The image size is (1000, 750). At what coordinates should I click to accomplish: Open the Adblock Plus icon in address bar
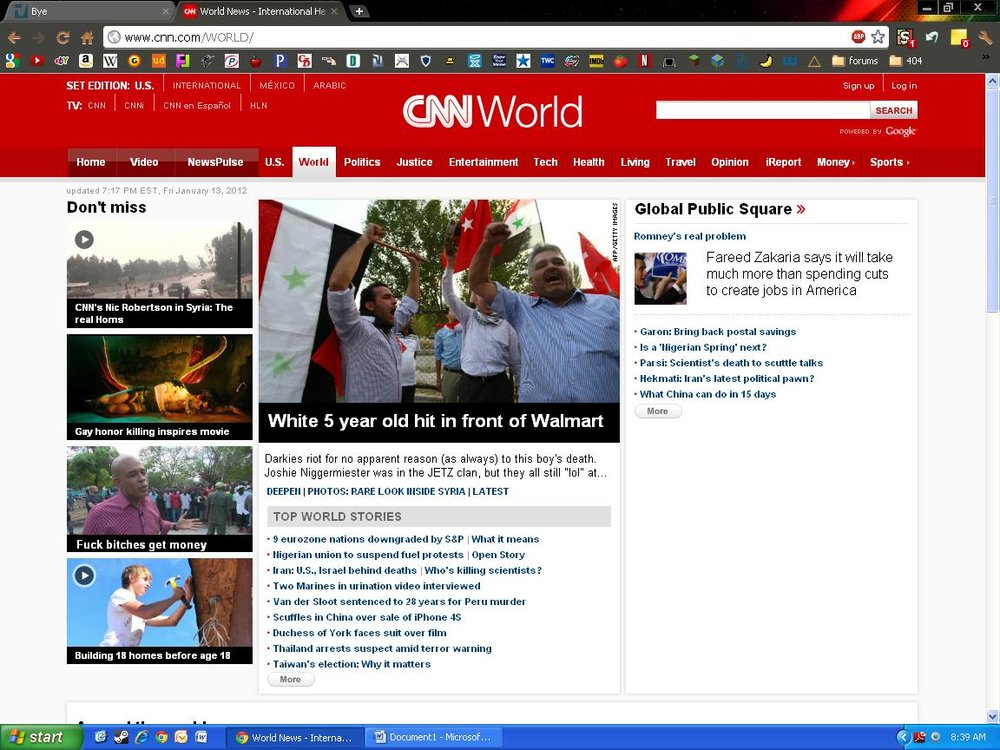(858, 37)
